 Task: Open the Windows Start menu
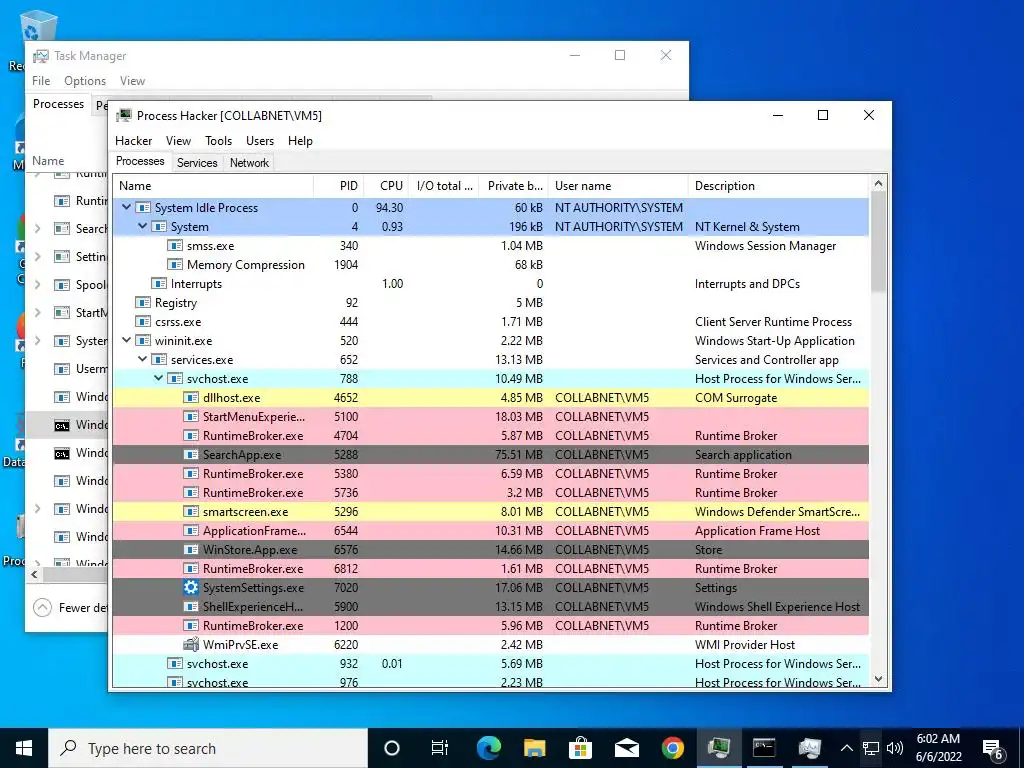click(24, 748)
